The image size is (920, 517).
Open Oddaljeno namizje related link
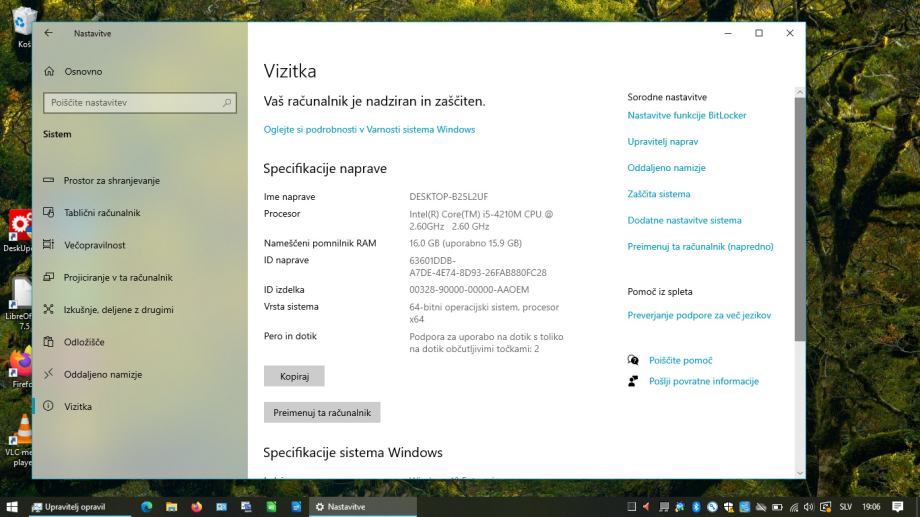[666, 168]
